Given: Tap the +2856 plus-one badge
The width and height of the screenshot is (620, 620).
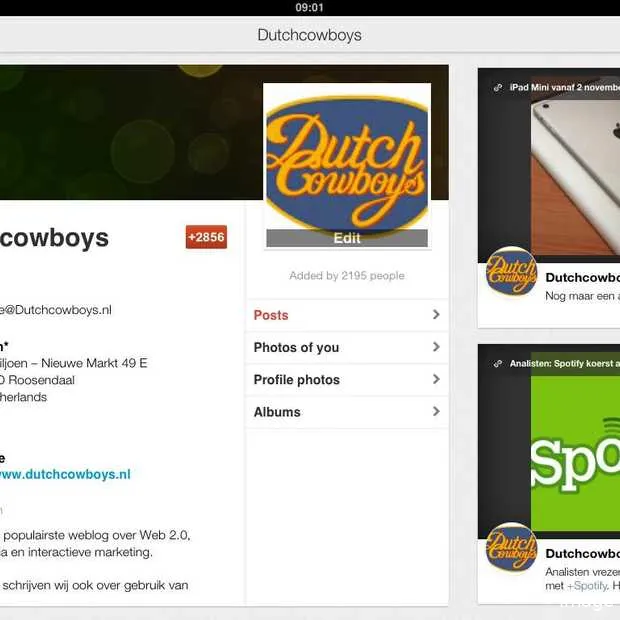Looking at the screenshot, I should click(206, 237).
